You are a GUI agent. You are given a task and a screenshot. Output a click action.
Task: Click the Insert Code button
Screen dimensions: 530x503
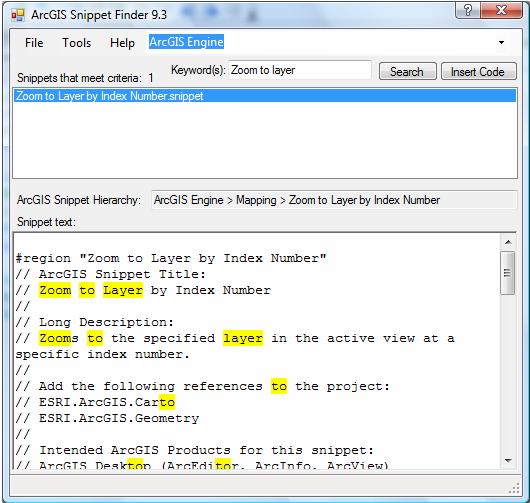point(478,71)
